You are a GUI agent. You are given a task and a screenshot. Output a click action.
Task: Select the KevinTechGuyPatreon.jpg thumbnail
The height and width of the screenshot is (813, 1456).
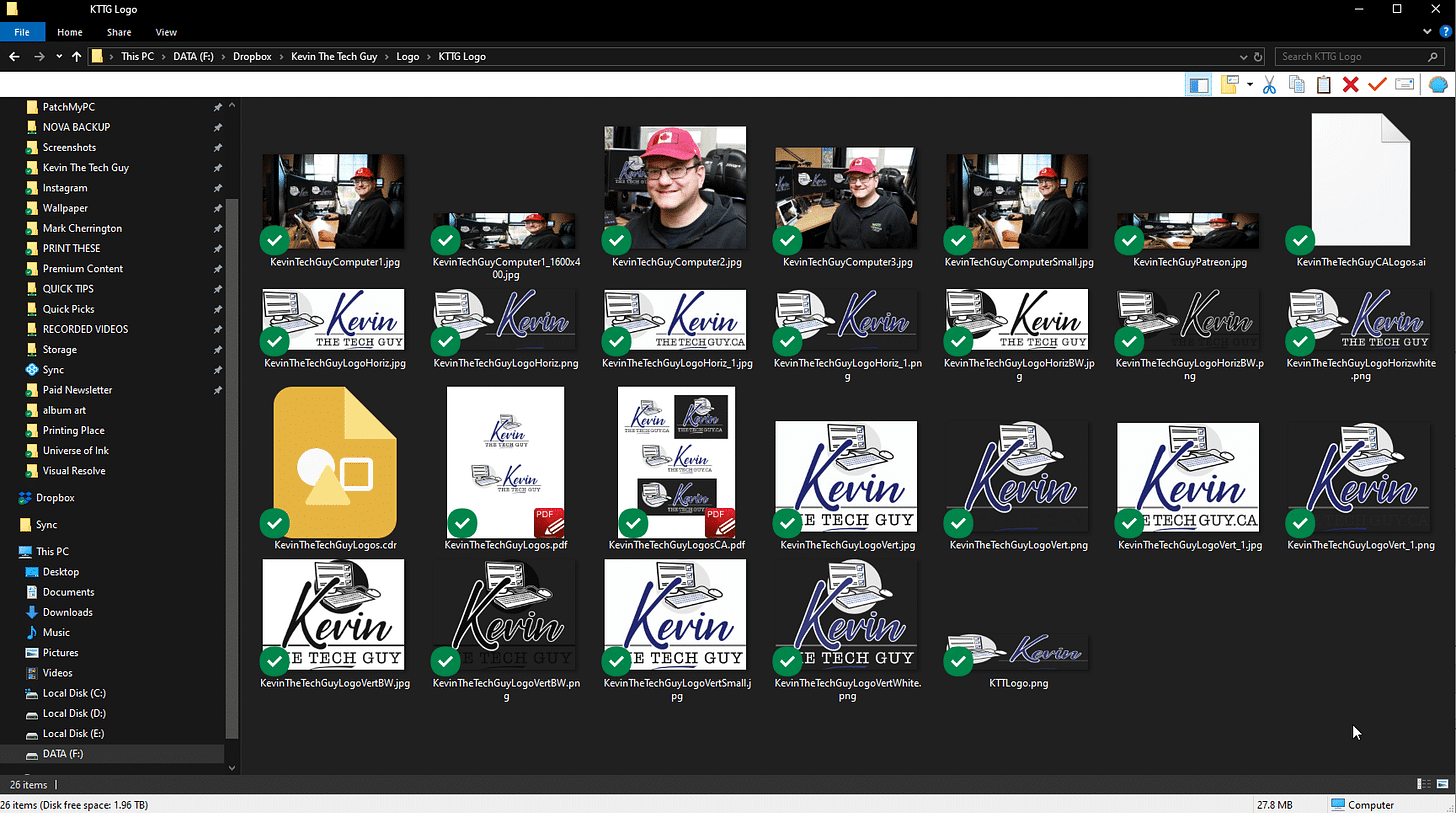(1187, 231)
